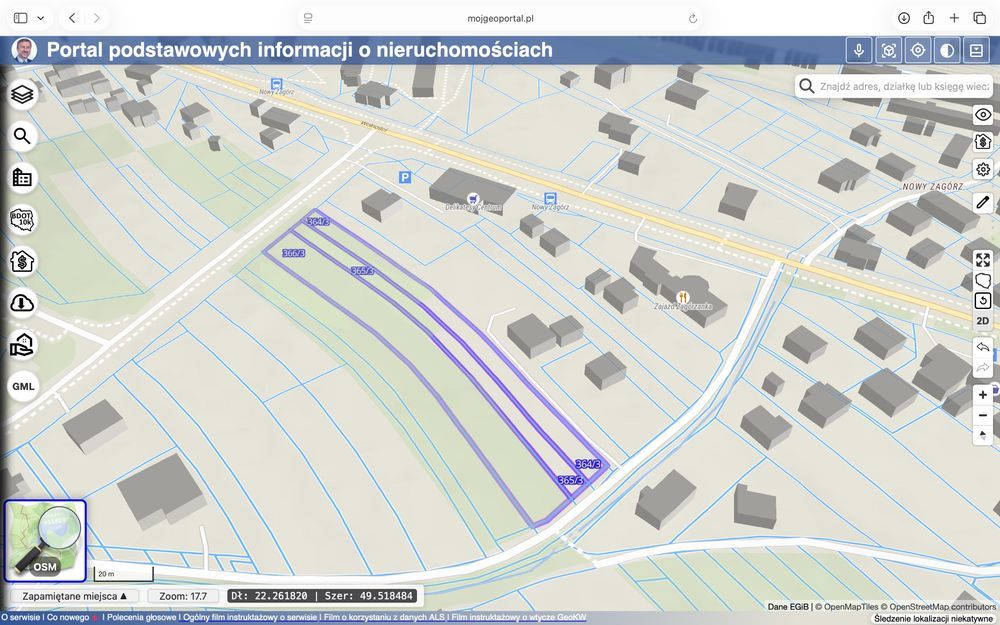The image size is (1000, 625).
Task: Open the map layers panel
Action: coord(23,94)
